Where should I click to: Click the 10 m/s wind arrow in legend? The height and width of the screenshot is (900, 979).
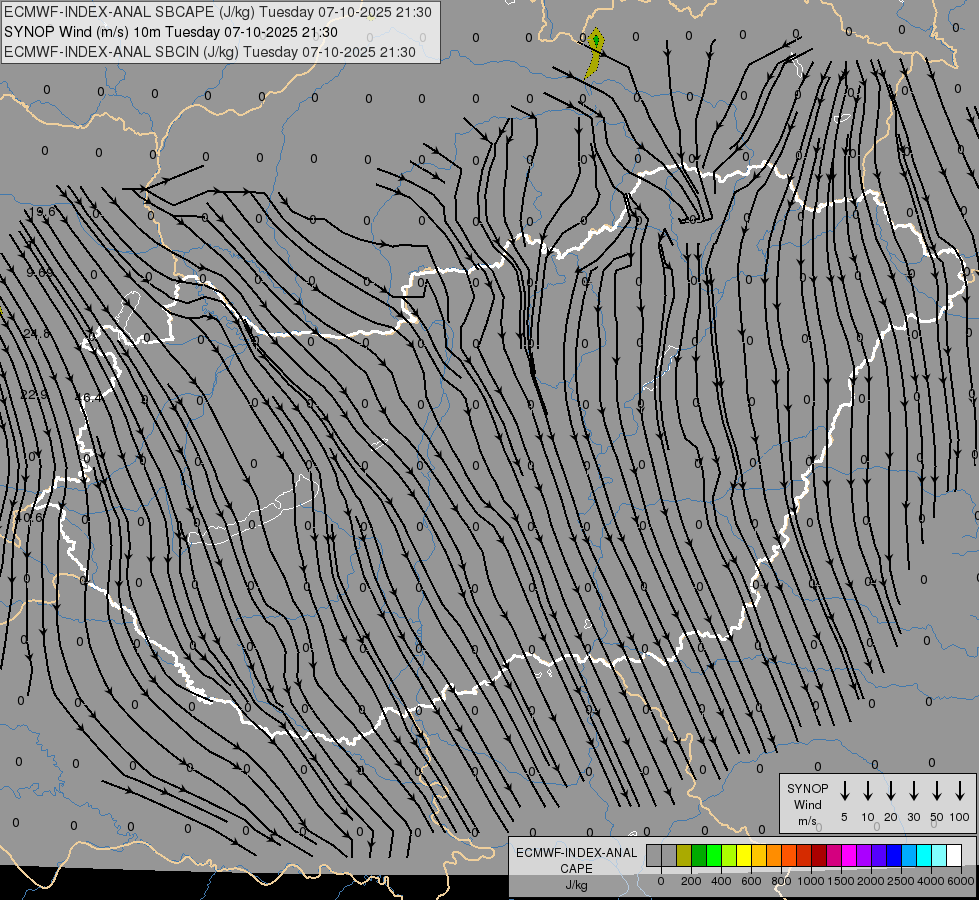(x=868, y=791)
